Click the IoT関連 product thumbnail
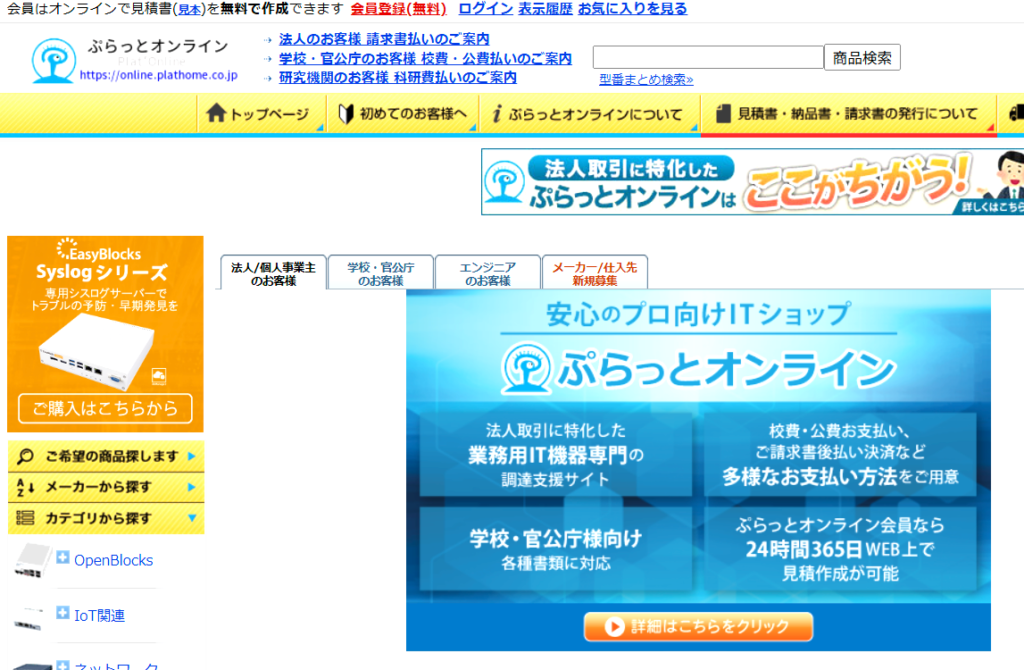This screenshot has height=670, width=1024. tap(28, 617)
